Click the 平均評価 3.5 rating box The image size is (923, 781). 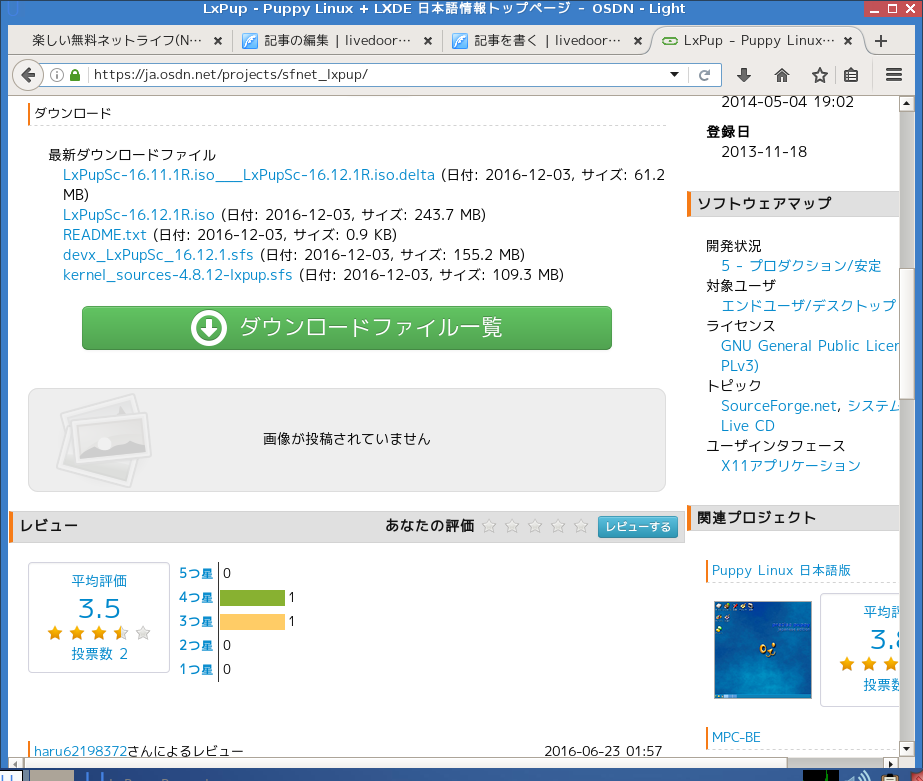(x=99, y=617)
